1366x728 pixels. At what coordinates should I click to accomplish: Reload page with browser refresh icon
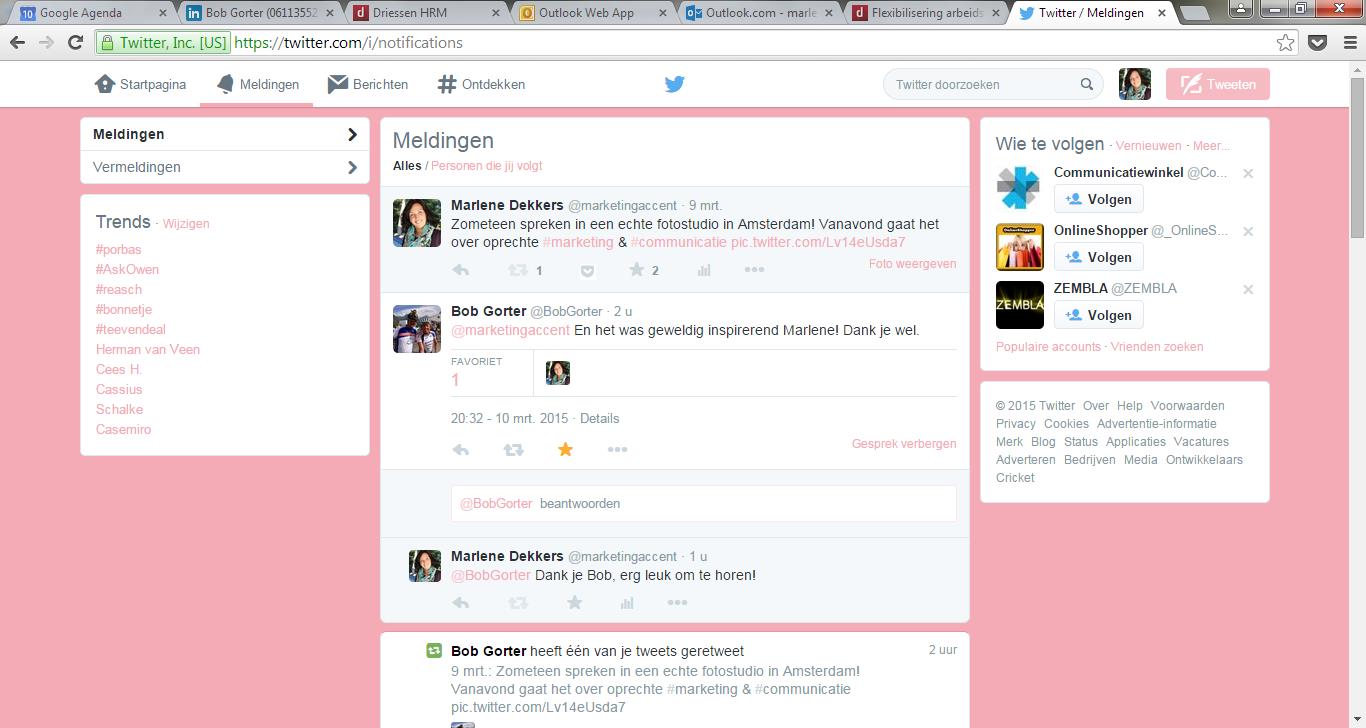click(x=75, y=42)
